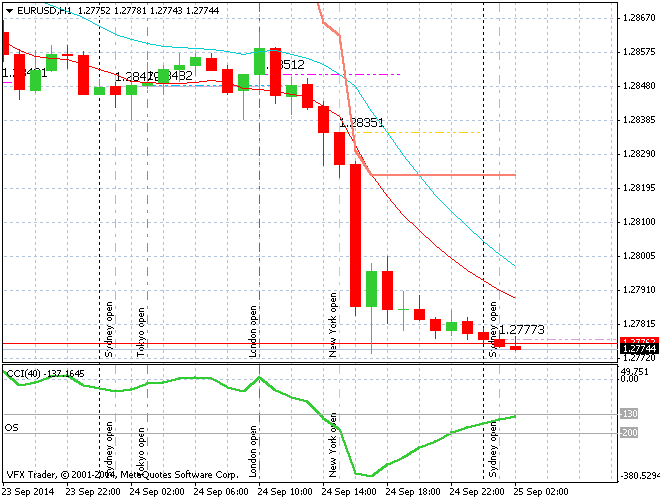The width and height of the screenshot is (660, 500).
Task: Select the EURUSD,H1 chart title text
Action: click(44, 11)
